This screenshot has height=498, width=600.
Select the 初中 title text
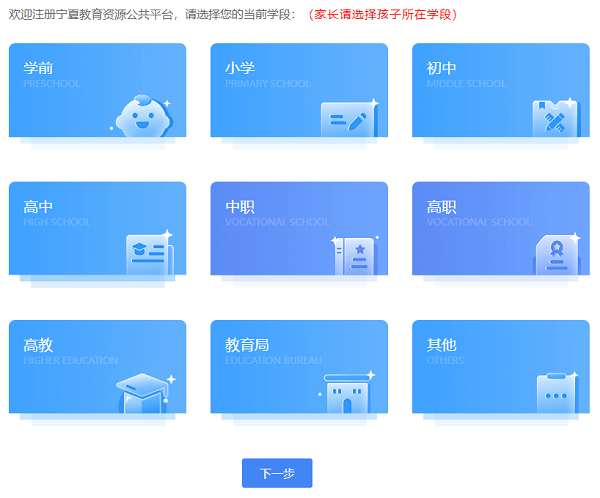pyautogui.click(x=441, y=68)
